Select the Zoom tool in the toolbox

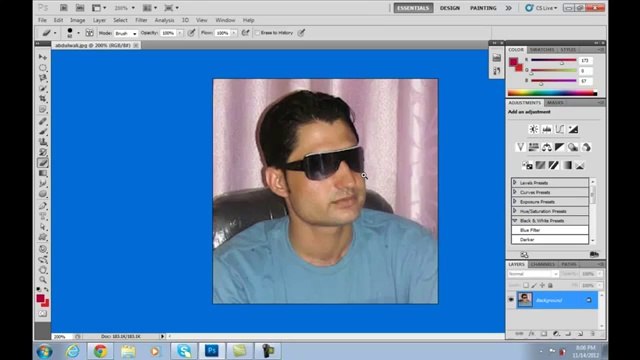(43, 280)
